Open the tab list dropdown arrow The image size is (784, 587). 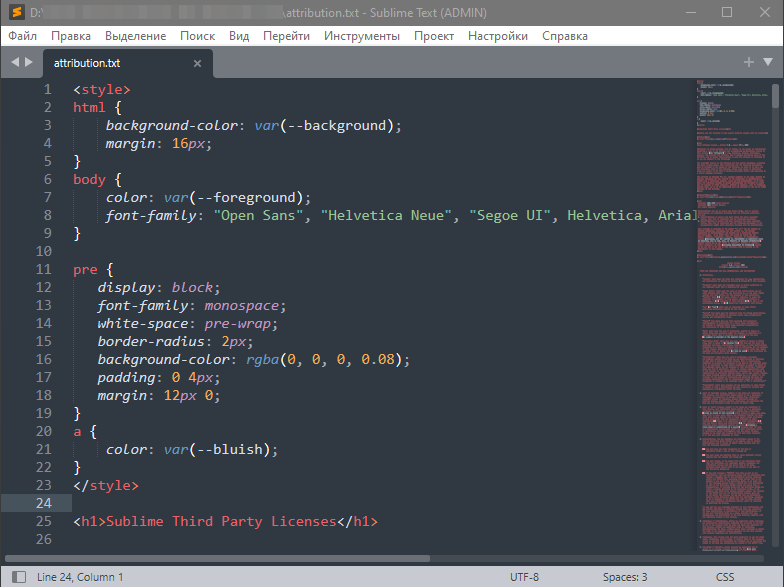point(768,62)
